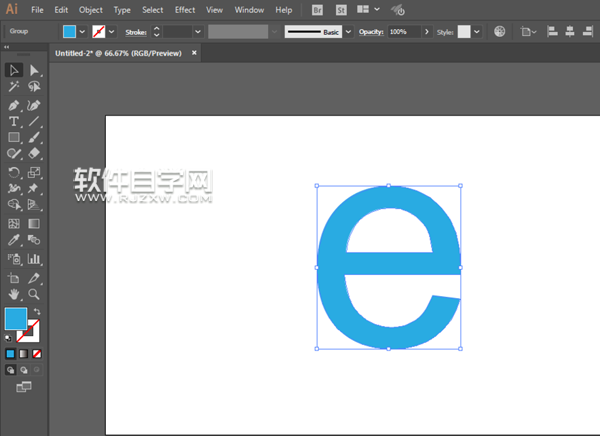Set paint mode to Gradient
600x436 pixels.
(x=23, y=354)
